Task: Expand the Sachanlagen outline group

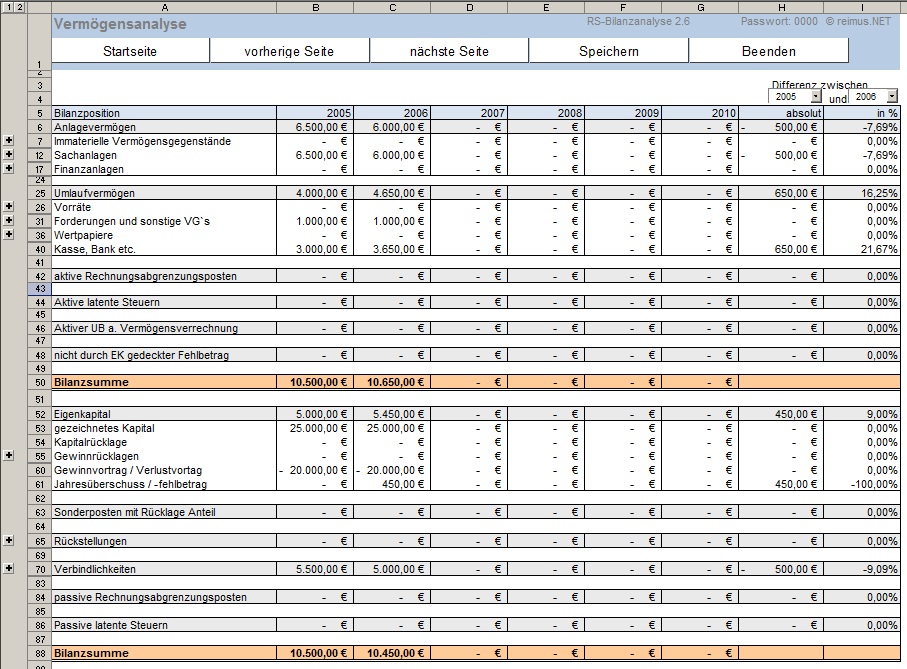Action: (9, 155)
